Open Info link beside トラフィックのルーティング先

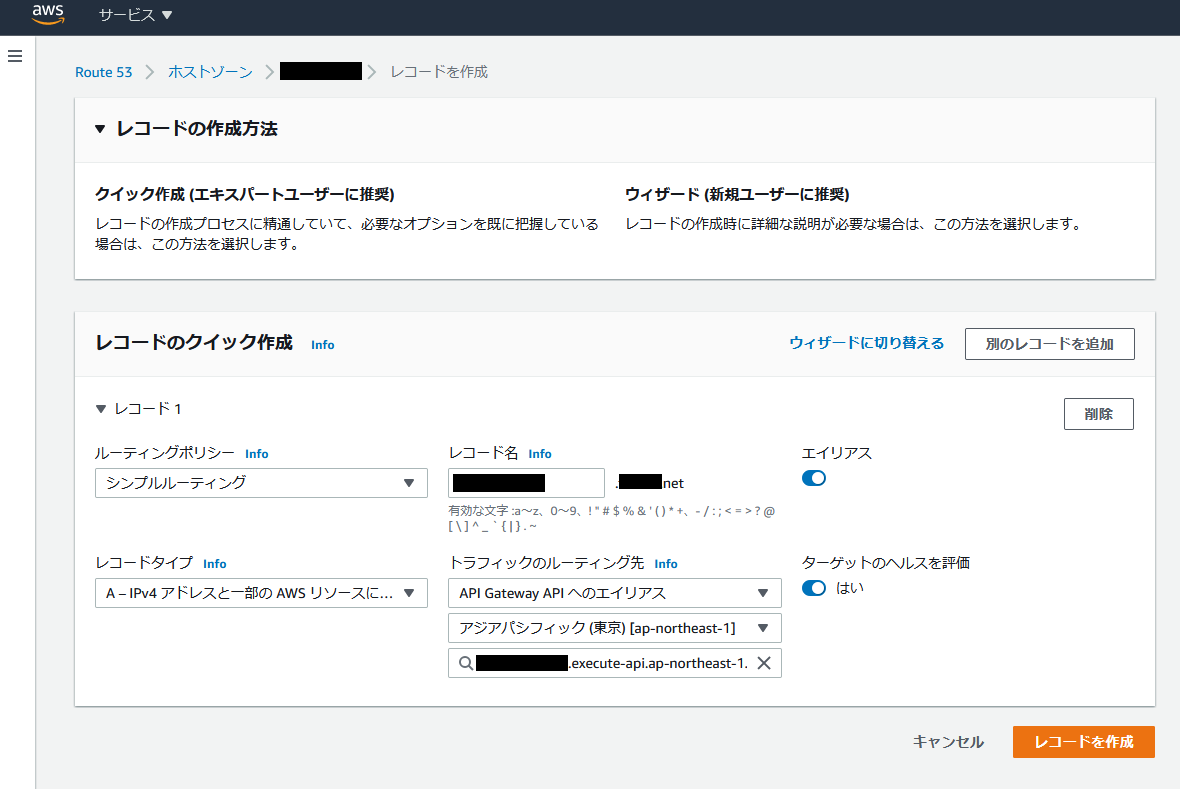click(666, 564)
